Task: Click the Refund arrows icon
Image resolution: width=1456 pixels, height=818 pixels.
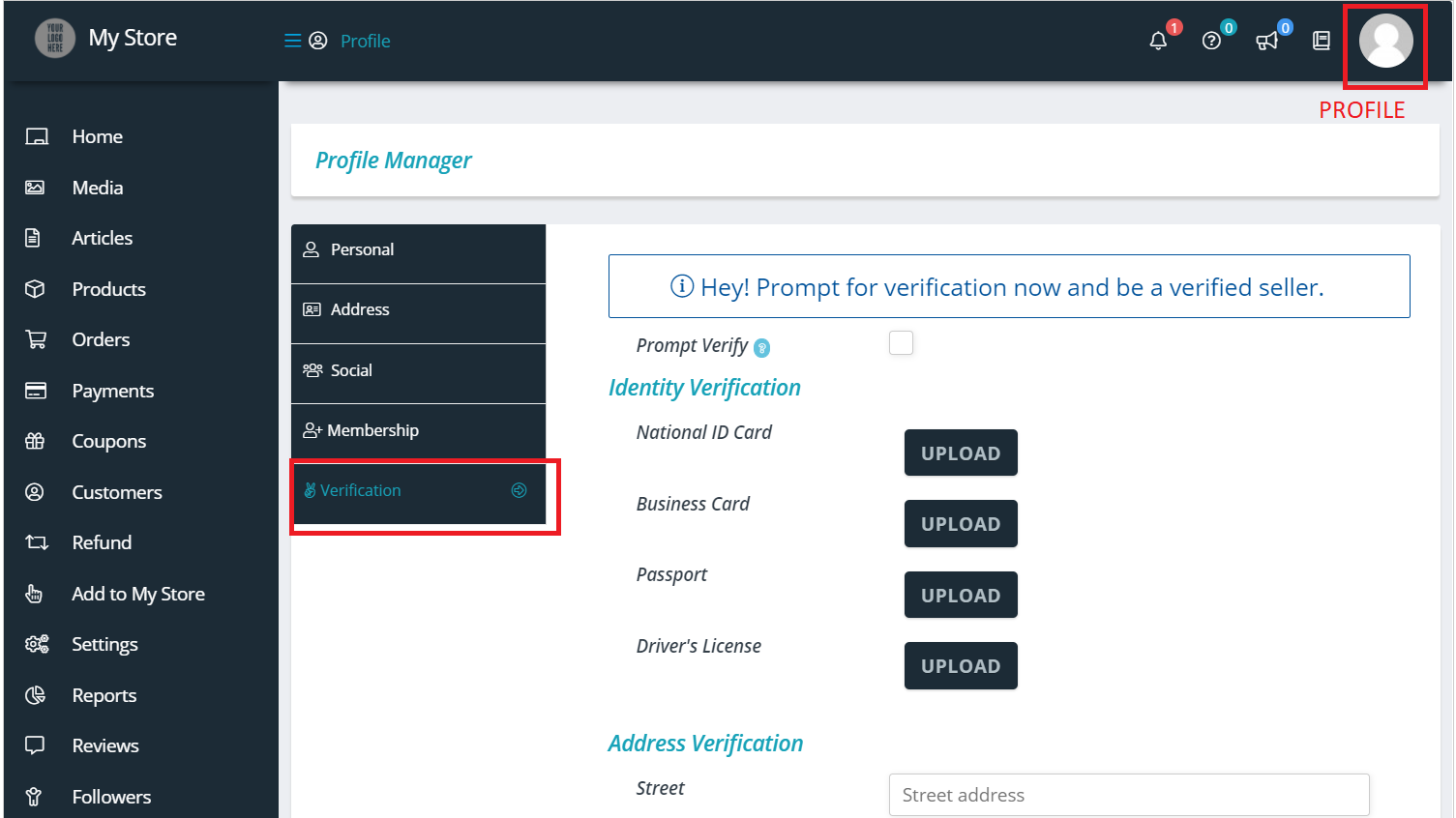Action: click(x=35, y=542)
